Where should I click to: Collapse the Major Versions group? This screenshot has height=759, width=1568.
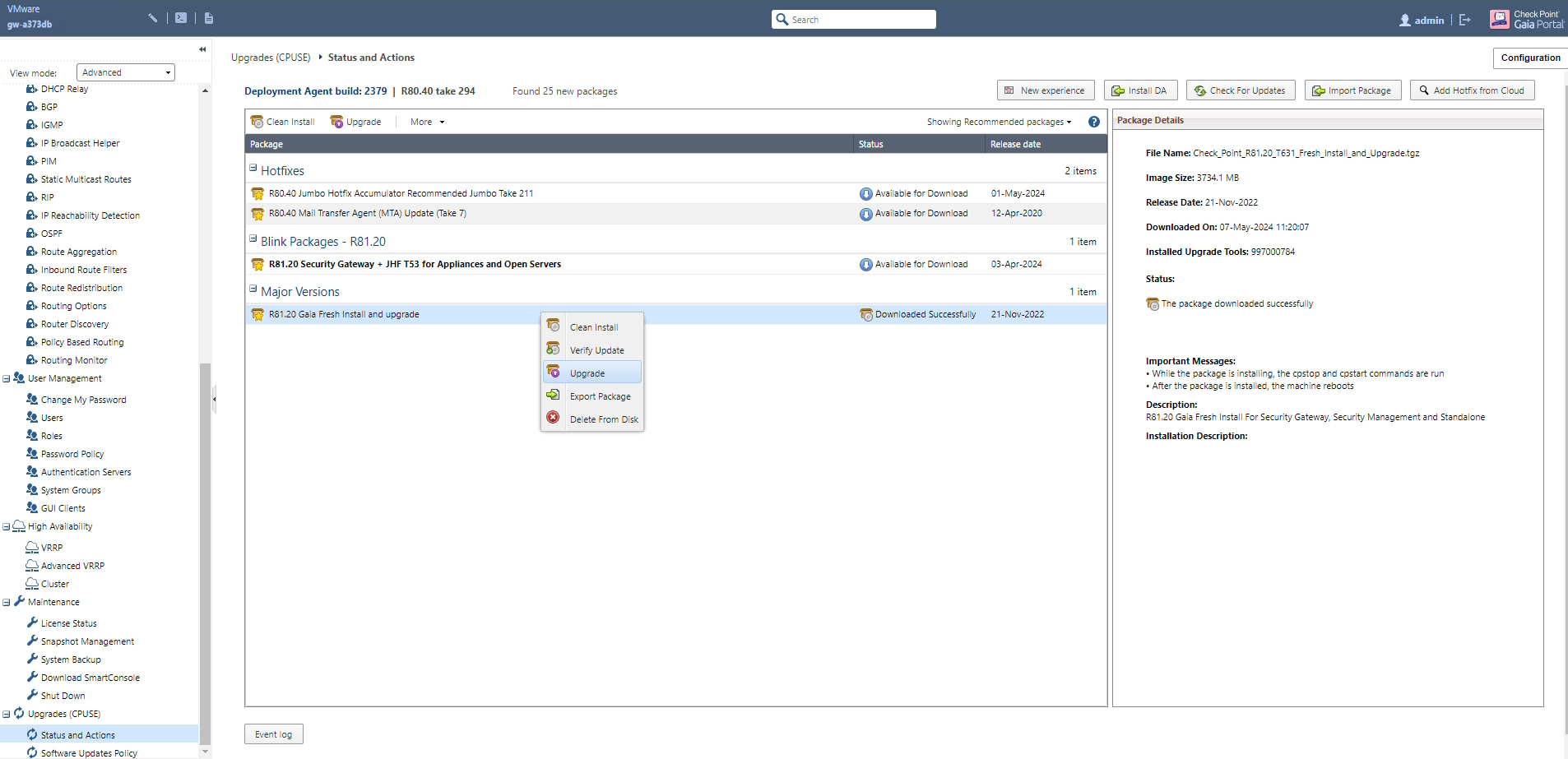coord(253,289)
